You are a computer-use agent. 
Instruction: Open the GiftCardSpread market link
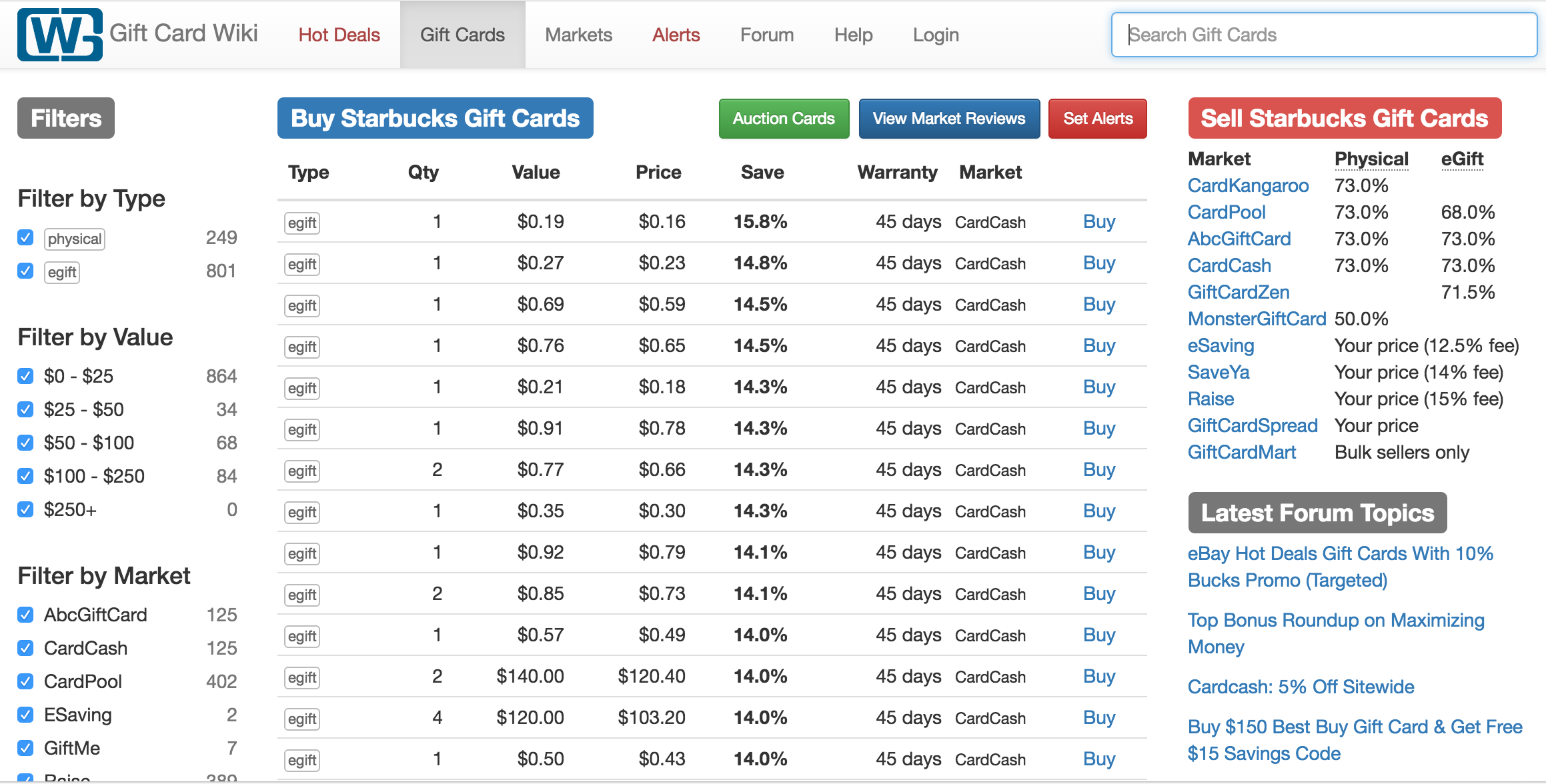[1253, 425]
